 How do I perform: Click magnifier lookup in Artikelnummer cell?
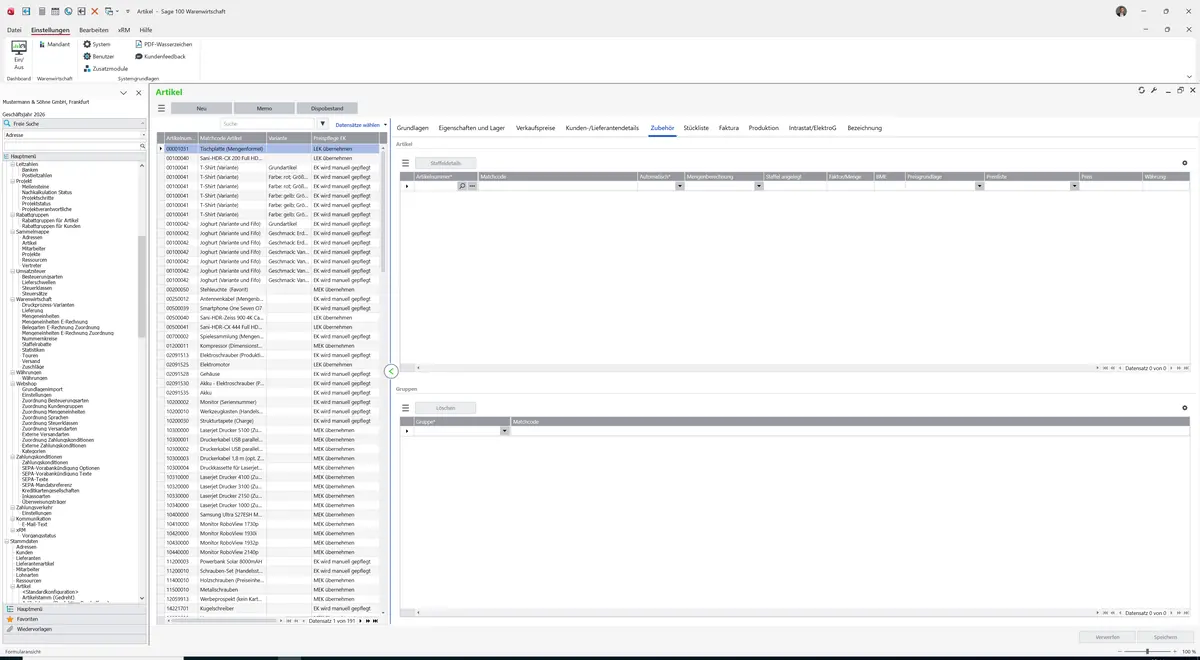(x=462, y=186)
